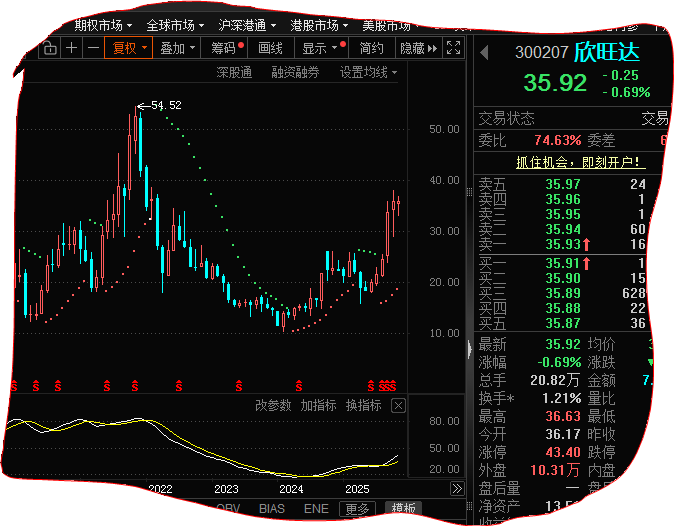Click year label 2022 on timeline
This screenshot has height=526, width=674.
click(160, 489)
